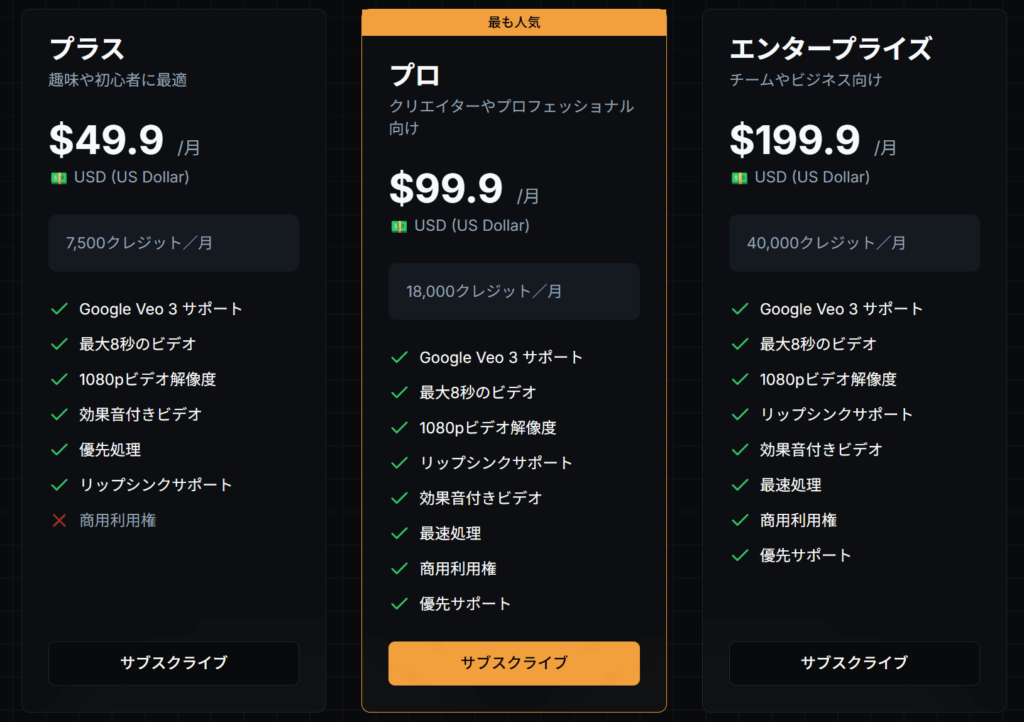Click the $49.9 price in プラス plan
The height and width of the screenshot is (722, 1024).
[x=106, y=141]
